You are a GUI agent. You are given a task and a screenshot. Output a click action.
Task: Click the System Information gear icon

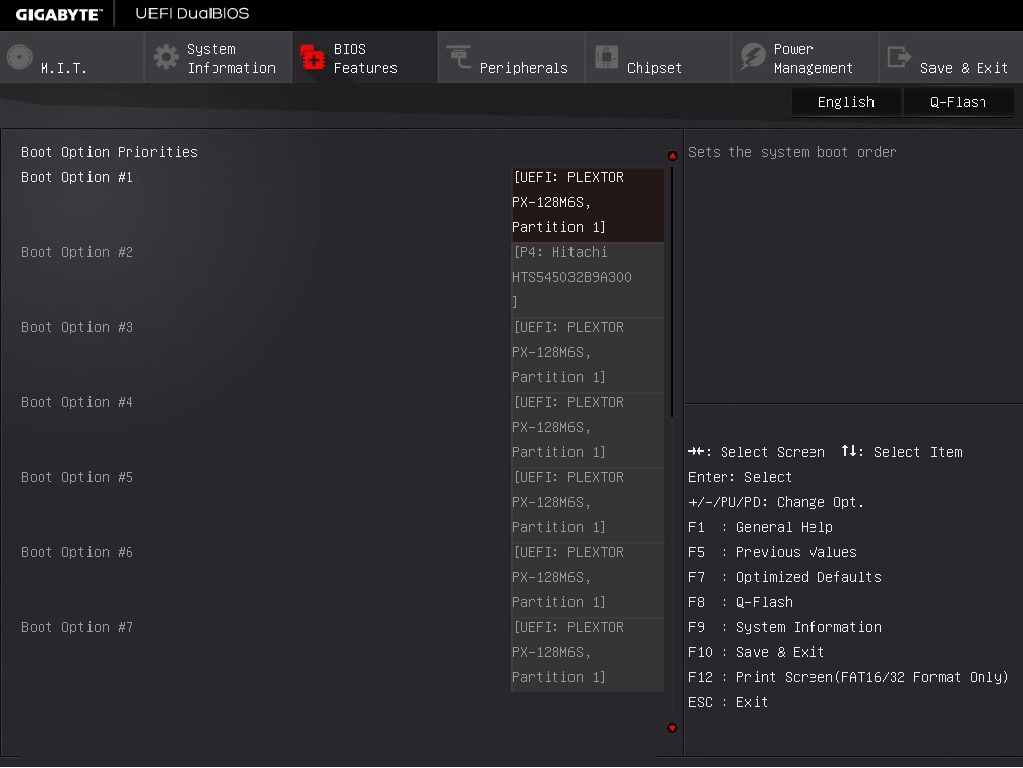point(166,58)
